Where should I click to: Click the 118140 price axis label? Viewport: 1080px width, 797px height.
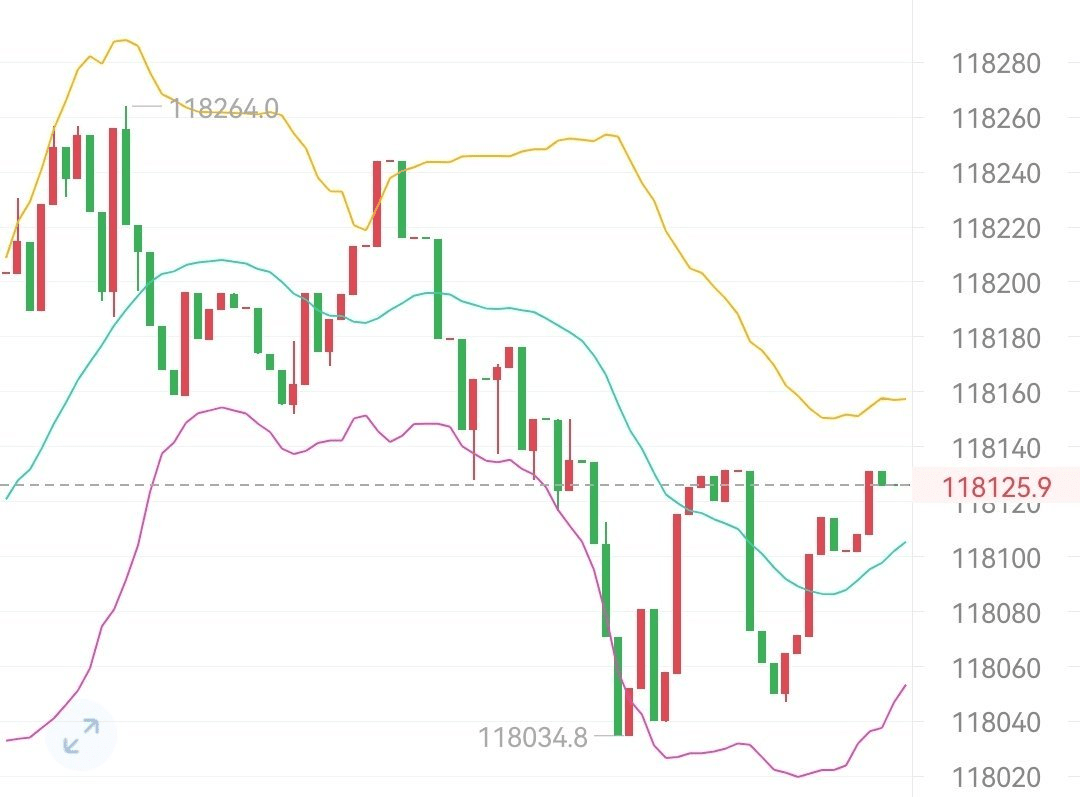[x=996, y=448]
